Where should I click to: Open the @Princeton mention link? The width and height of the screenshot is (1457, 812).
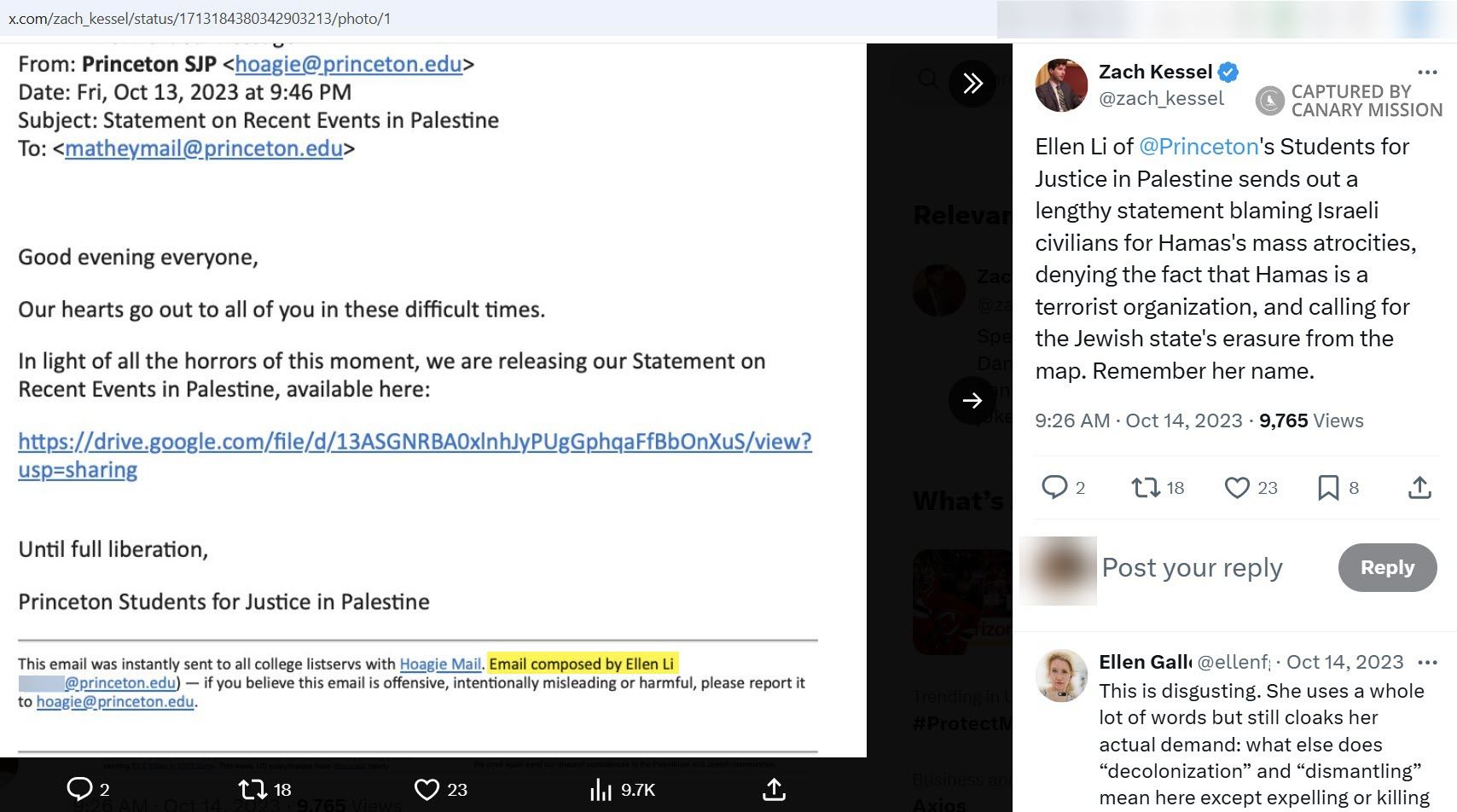1199,147
